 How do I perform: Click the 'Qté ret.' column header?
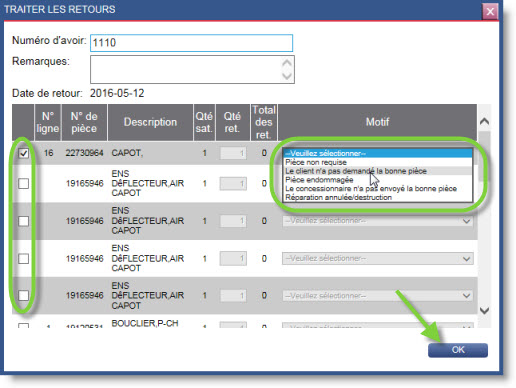coord(233,122)
